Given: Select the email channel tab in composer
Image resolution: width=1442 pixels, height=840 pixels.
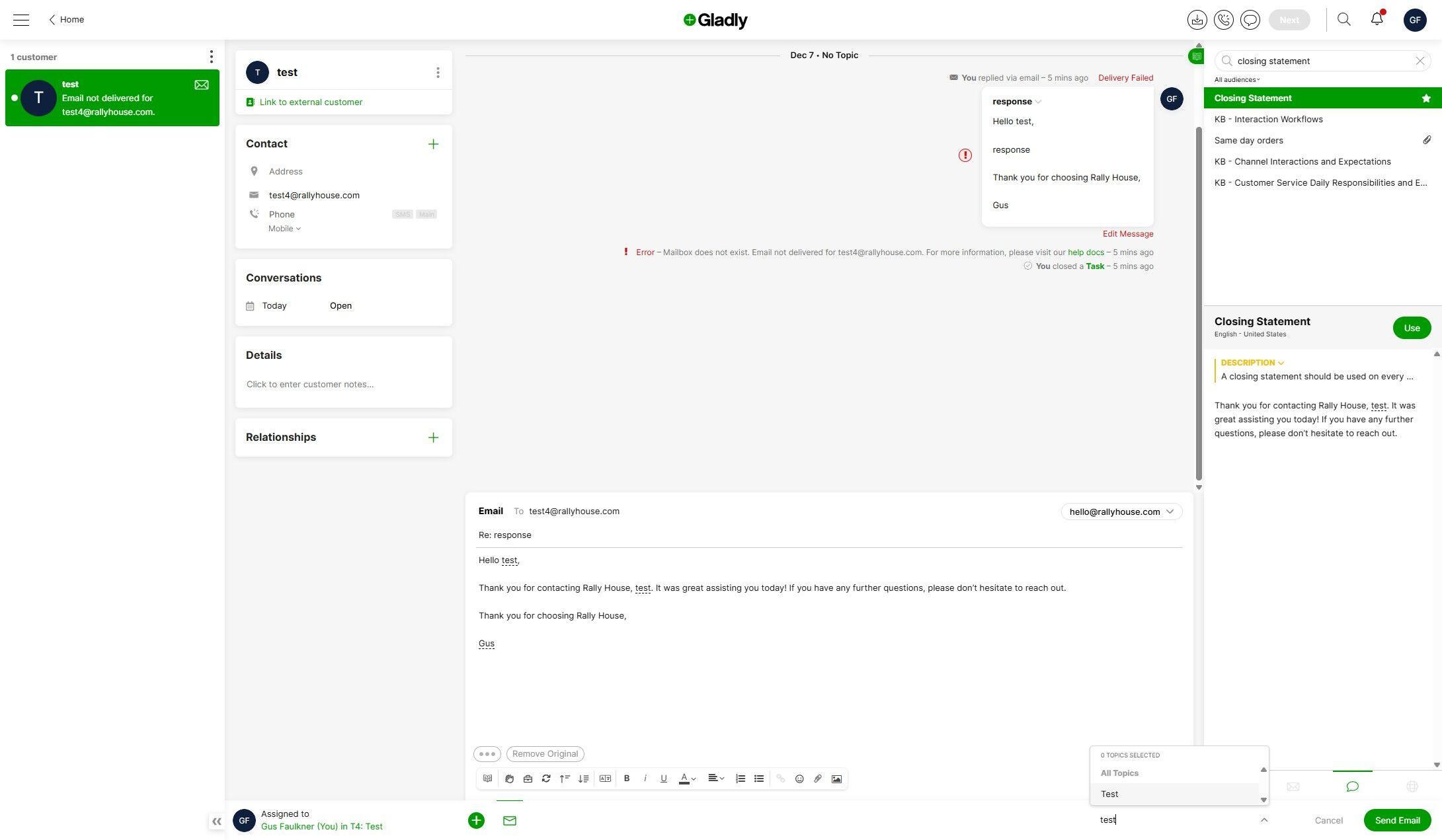Looking at the screenshot, I should 509,820.
